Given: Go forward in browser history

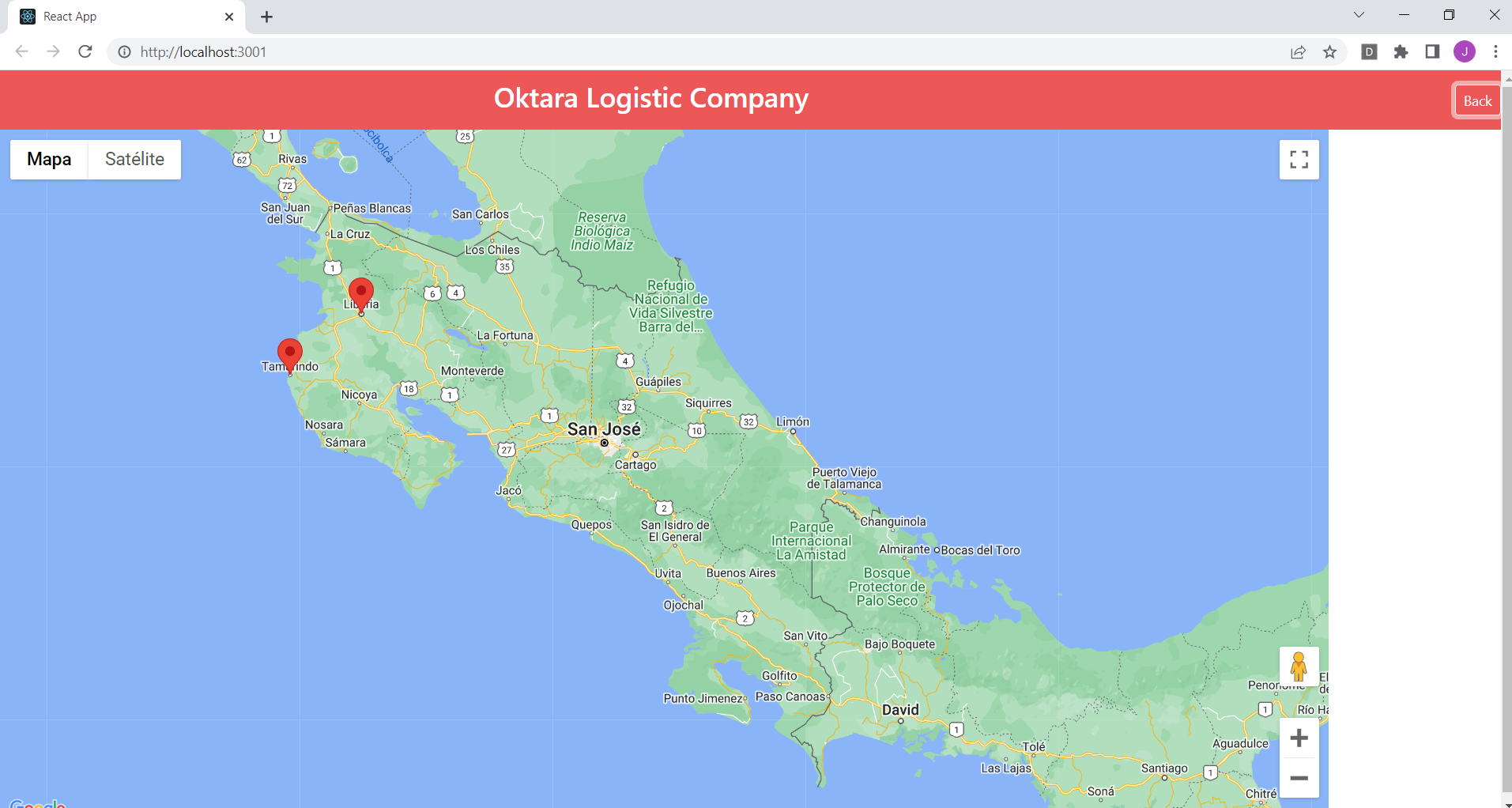Looking at the screenshot, I should pyautogui.click(x=53, y=51).
